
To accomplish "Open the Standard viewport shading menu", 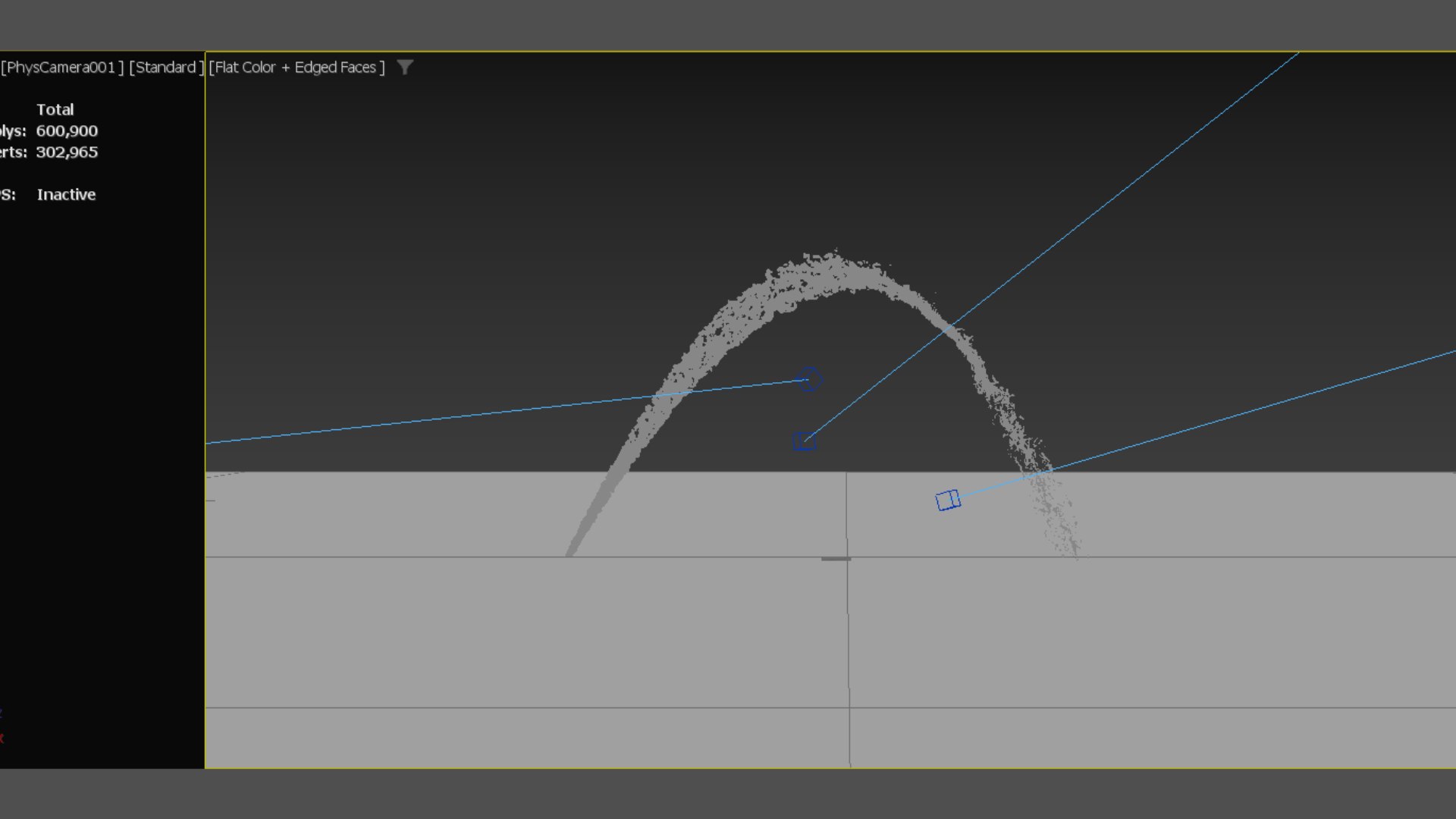I will (x=167, y=67).
